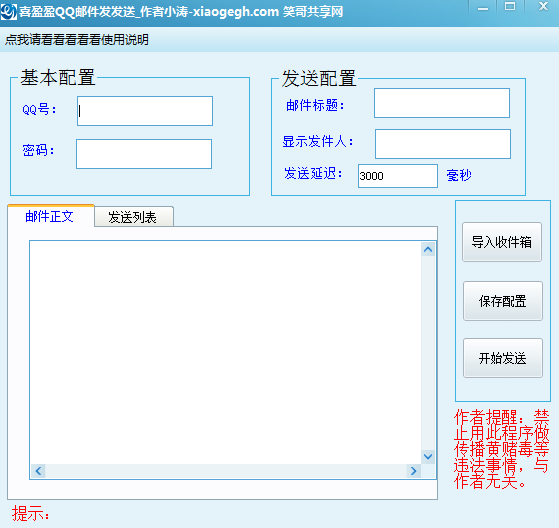Click the 密码 password field

pos(144,154)
